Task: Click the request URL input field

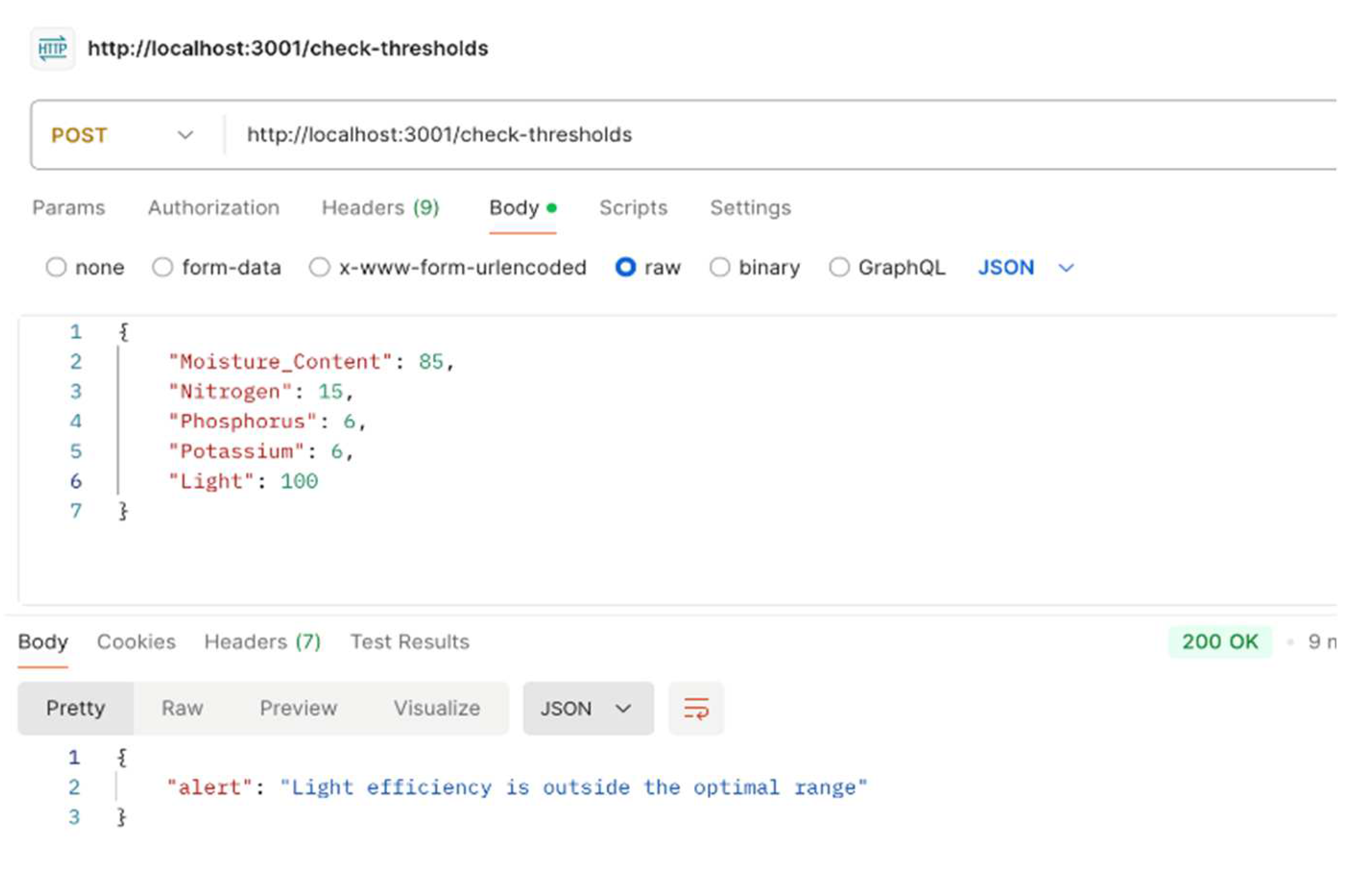Action: point(684,135)
